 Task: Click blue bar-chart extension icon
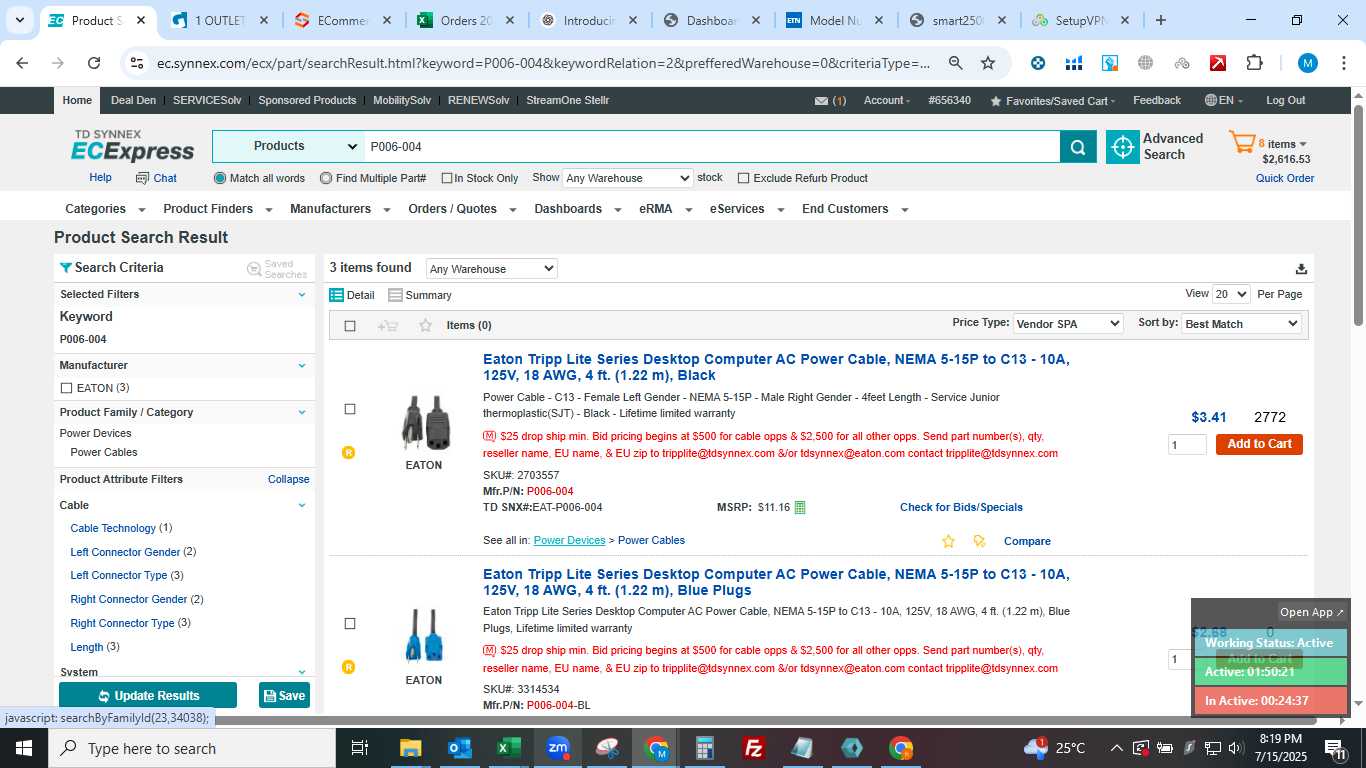tap(1074, 63)
